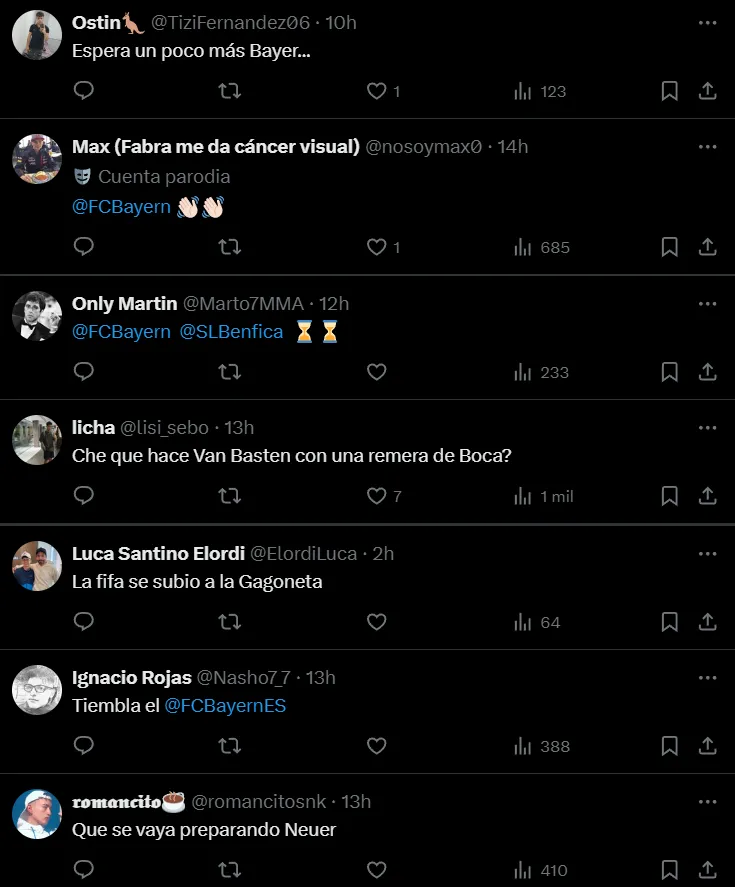The width and height of the screenshot is (735, 887).
Task: Retweet Max's @FCBayern post
Action: 229,247
